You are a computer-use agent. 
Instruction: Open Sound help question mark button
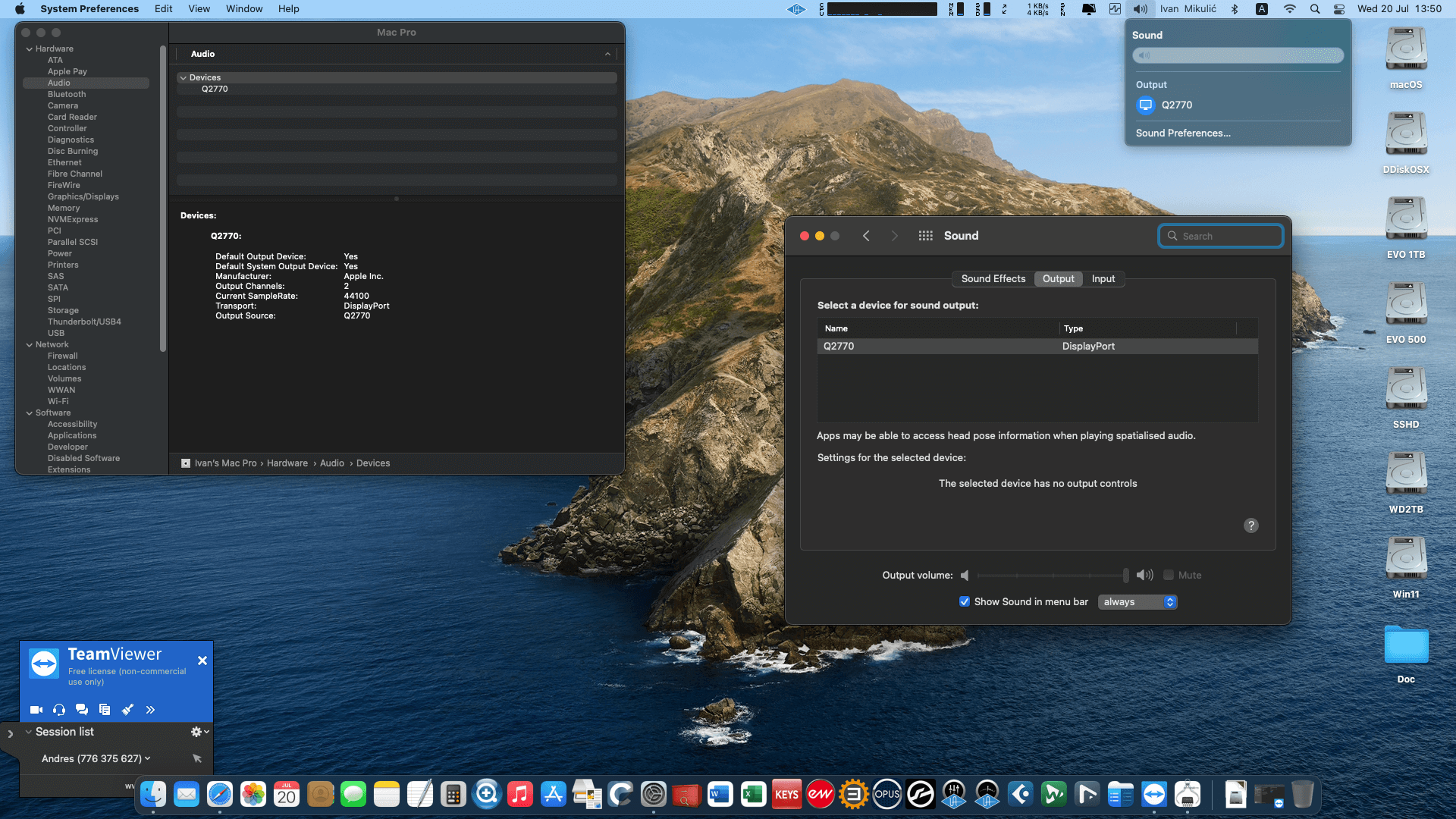click(1250, 526)
